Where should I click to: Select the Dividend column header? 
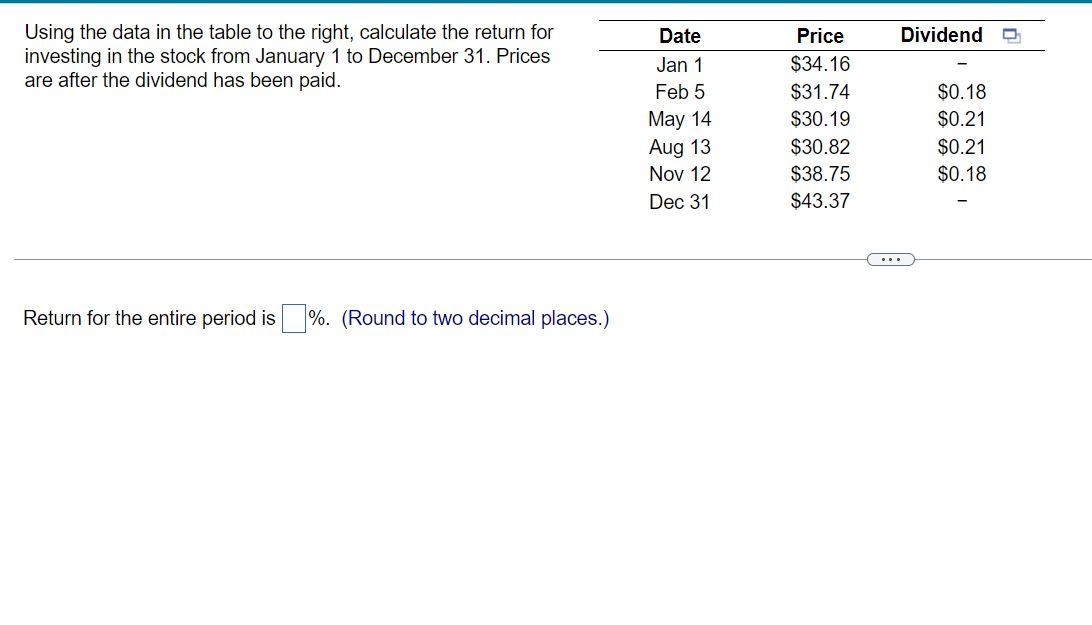click(x=941, y=35)
